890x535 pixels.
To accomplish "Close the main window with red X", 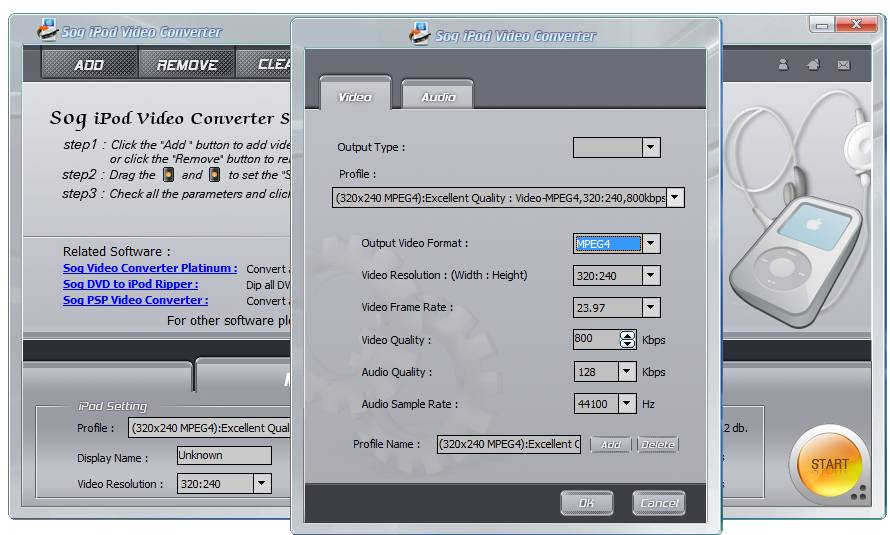I will [x=857, y=24].
